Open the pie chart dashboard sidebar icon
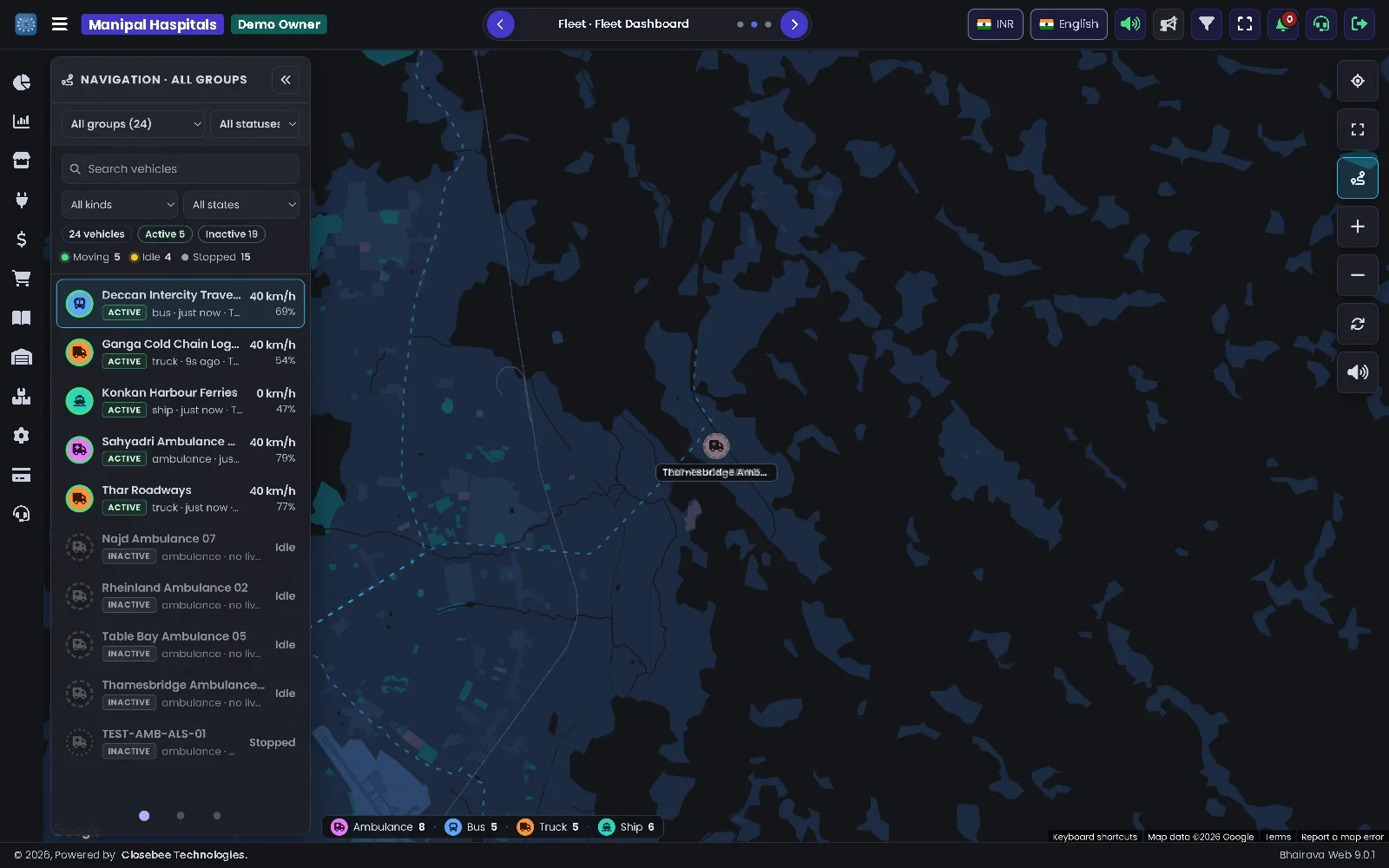 [22, 82]
